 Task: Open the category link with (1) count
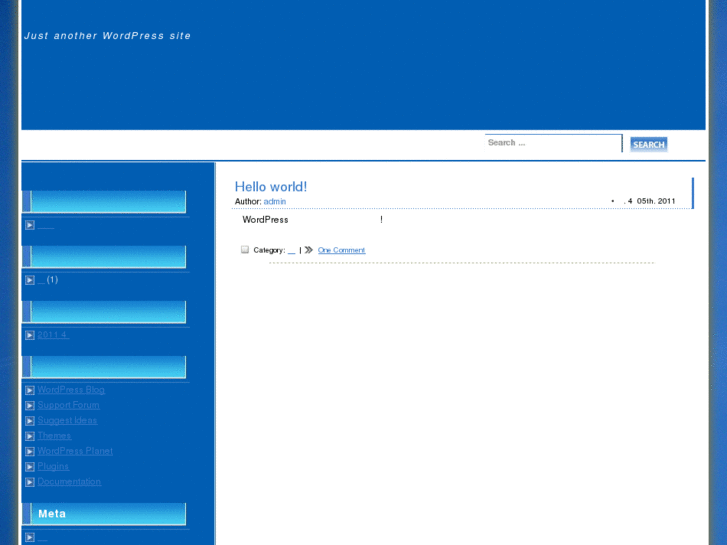point(41,280)
